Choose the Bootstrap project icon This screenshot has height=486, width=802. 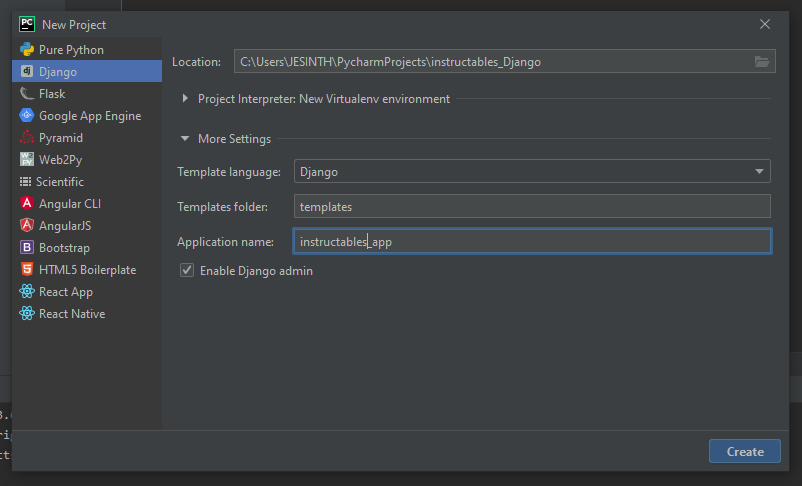click(x=27, y=248)
